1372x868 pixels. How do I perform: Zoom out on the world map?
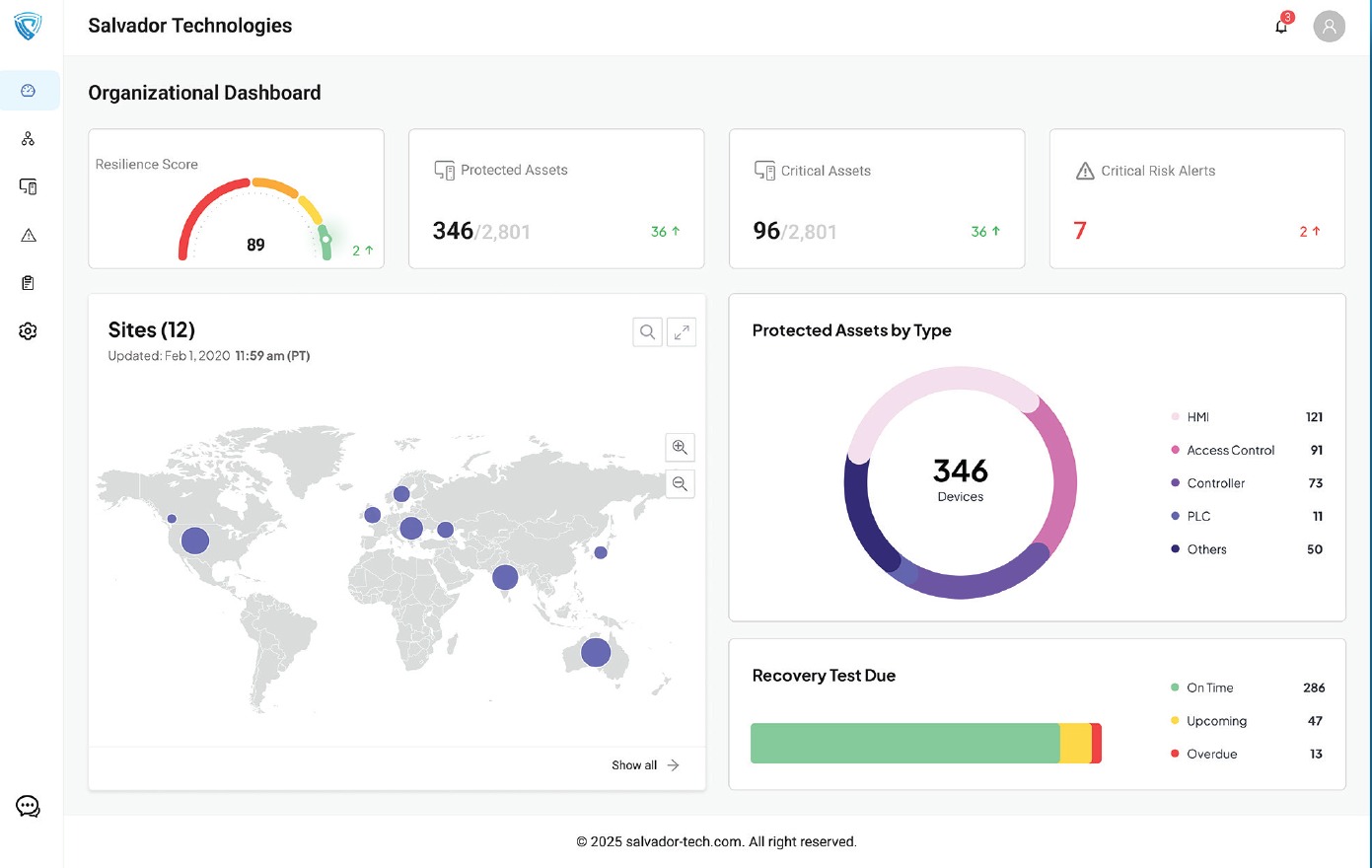click(680, 483)
